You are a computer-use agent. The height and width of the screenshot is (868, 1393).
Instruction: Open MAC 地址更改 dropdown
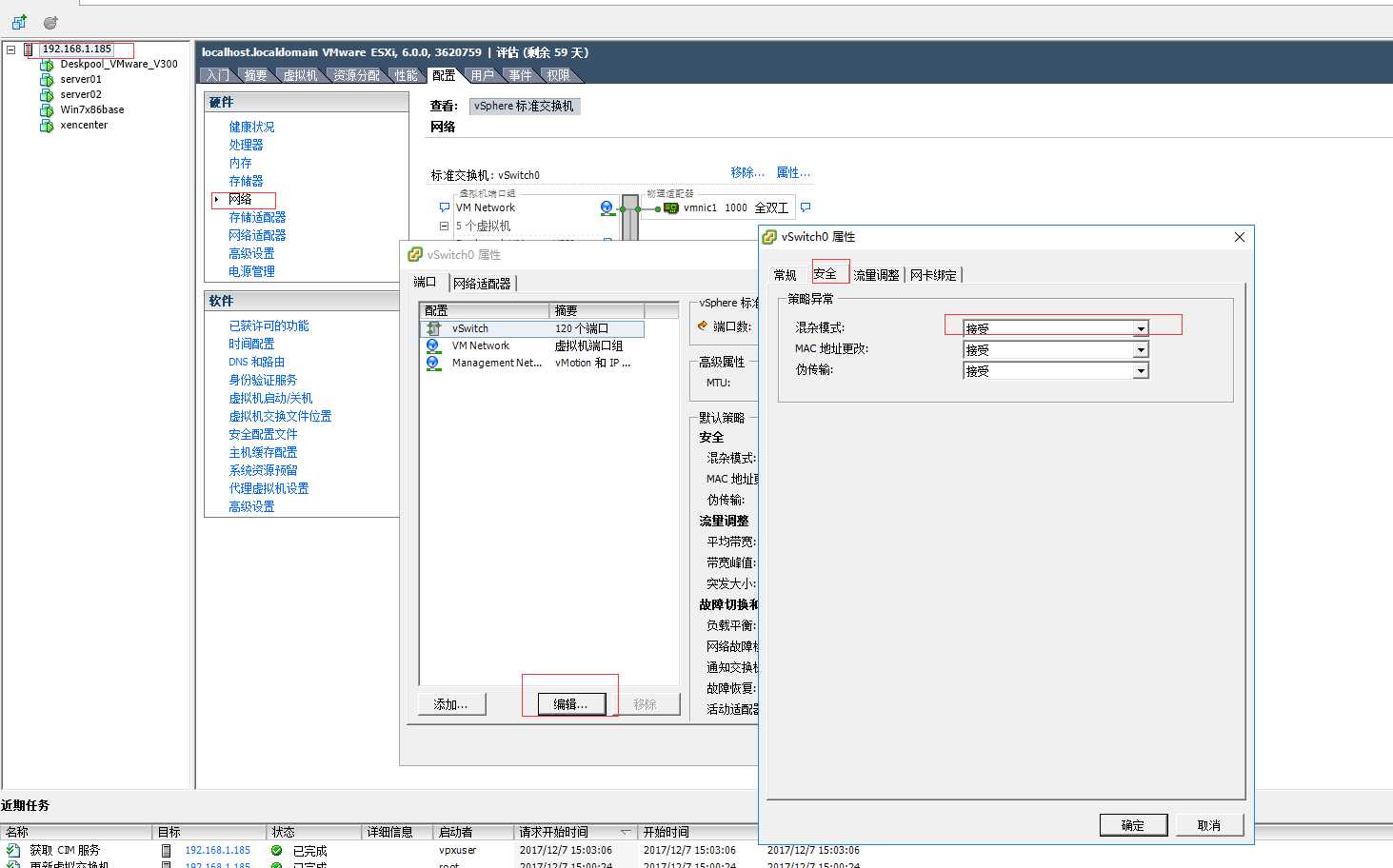click(1141, 349)
